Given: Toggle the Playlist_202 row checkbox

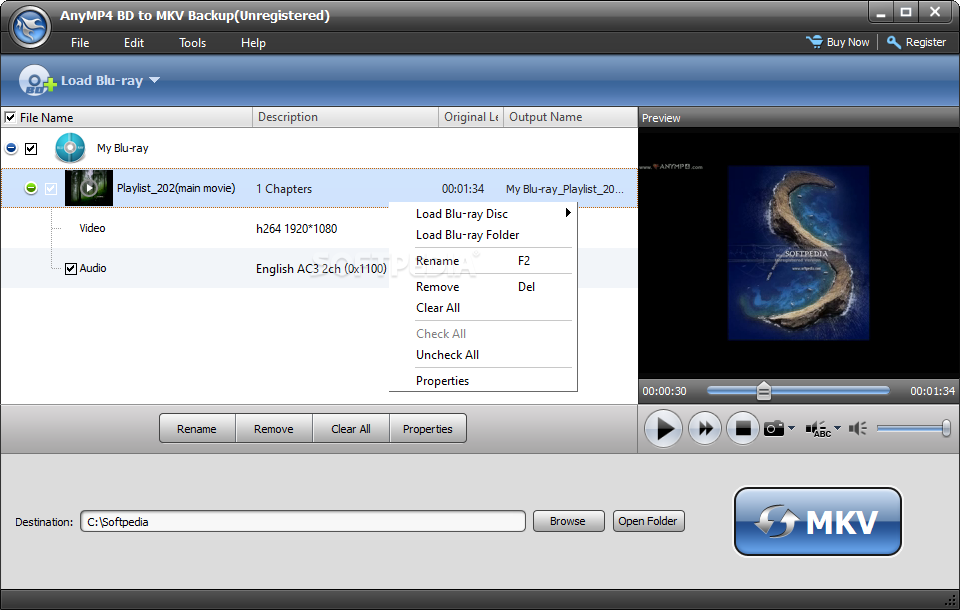Looking at the screenshot, I should pyautogui.click(x=51, y=189).
